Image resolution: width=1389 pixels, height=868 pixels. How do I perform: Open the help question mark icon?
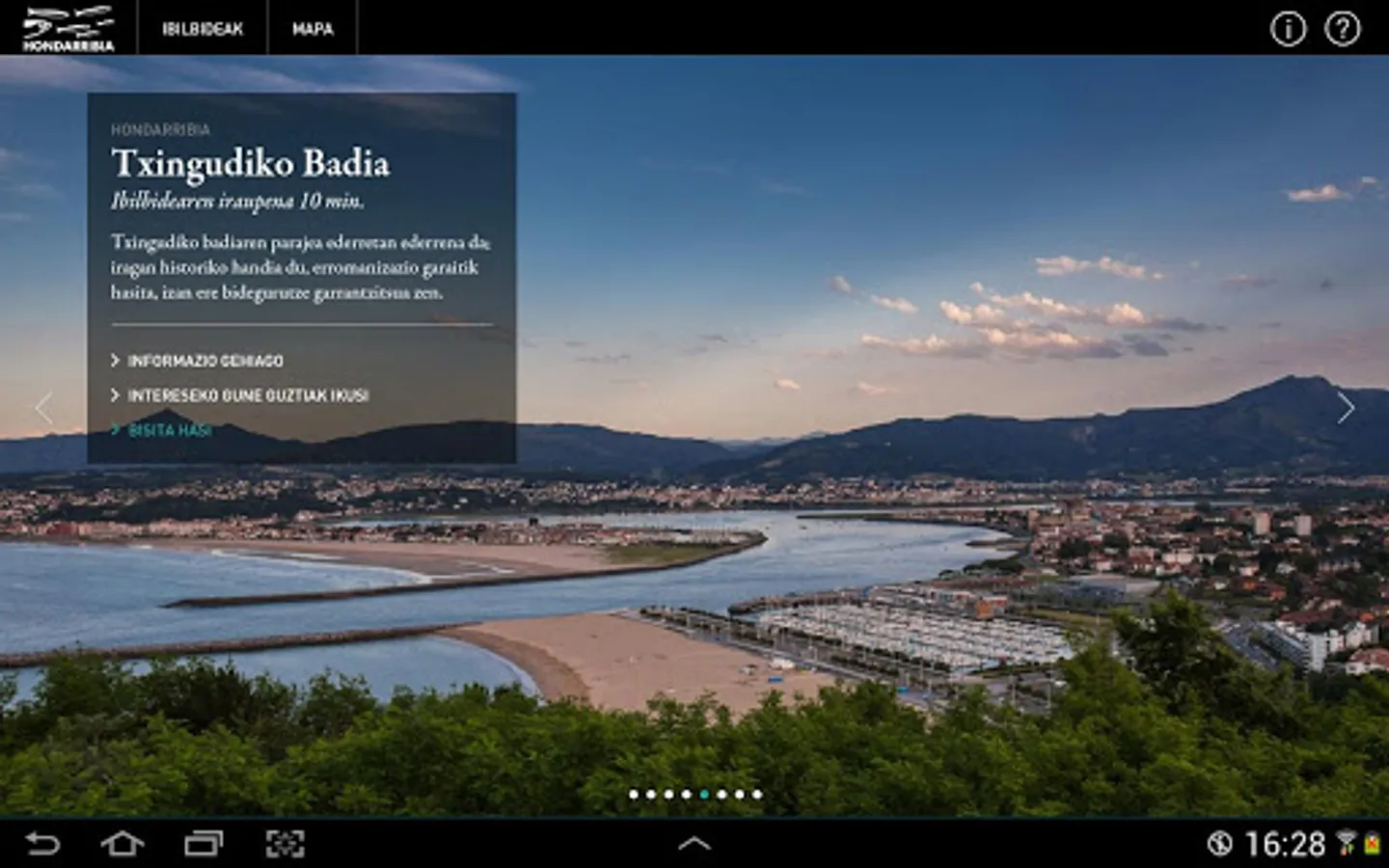click(x=1343, y=29)
